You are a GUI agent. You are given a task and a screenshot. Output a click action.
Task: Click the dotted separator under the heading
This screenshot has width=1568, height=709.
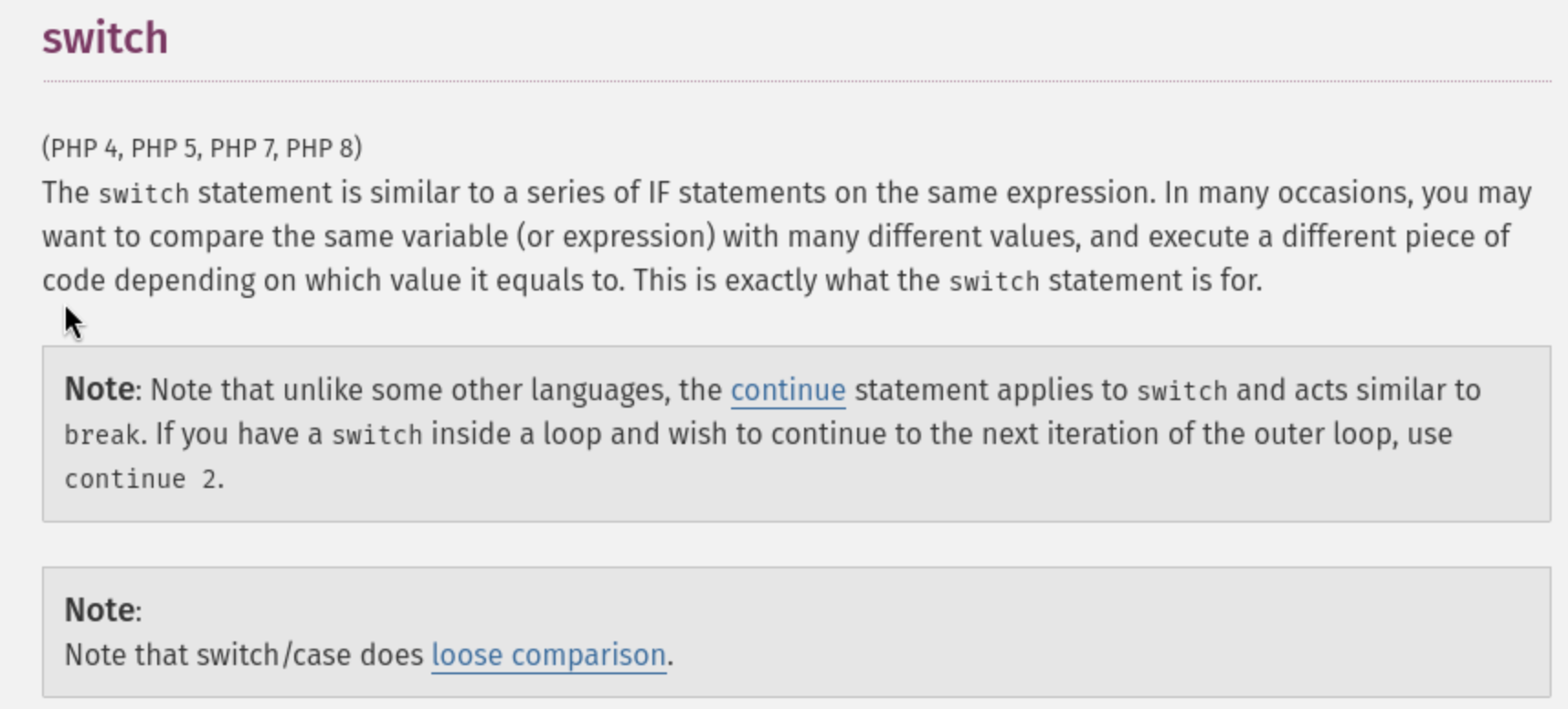click(795, 81)
